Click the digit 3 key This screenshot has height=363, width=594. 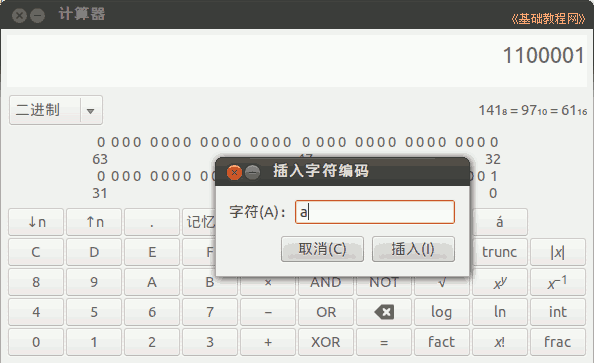click(209, 342)
